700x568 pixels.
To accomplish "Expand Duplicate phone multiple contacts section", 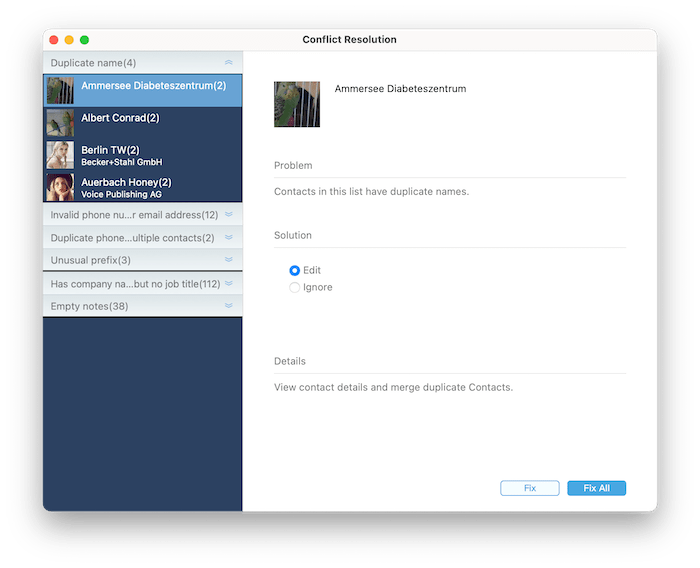I will (x=228, y=237).
